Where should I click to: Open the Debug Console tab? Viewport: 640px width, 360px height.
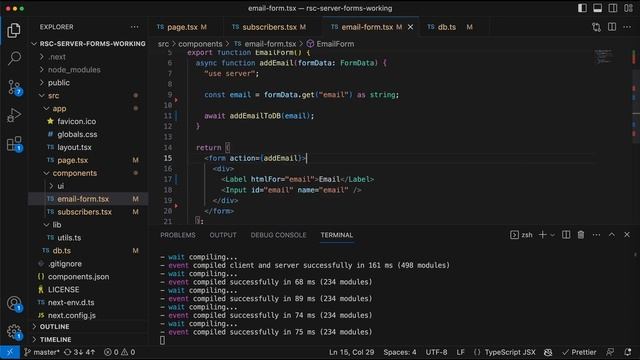point(278,235)
